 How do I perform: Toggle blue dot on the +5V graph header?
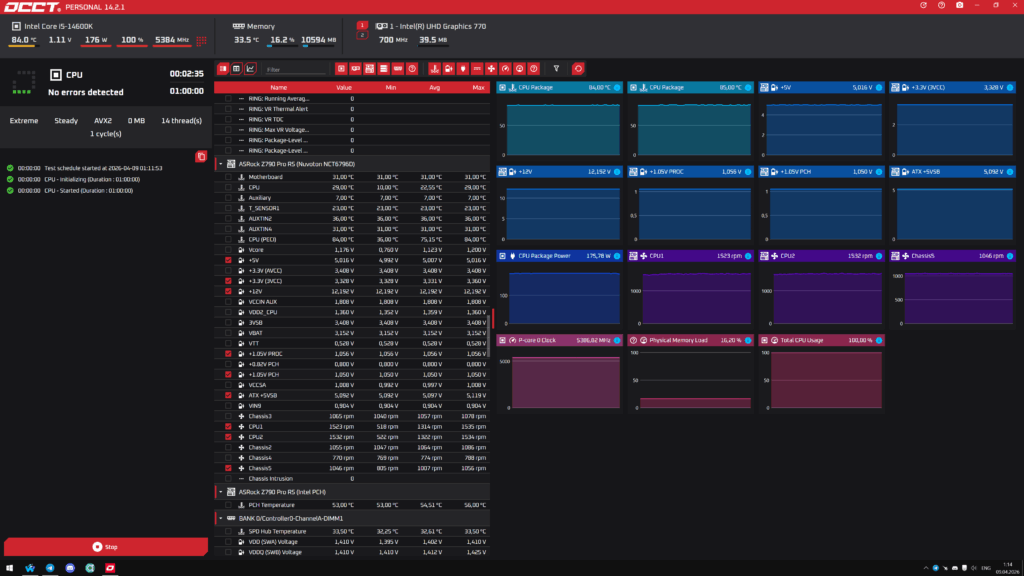(879, 88)
